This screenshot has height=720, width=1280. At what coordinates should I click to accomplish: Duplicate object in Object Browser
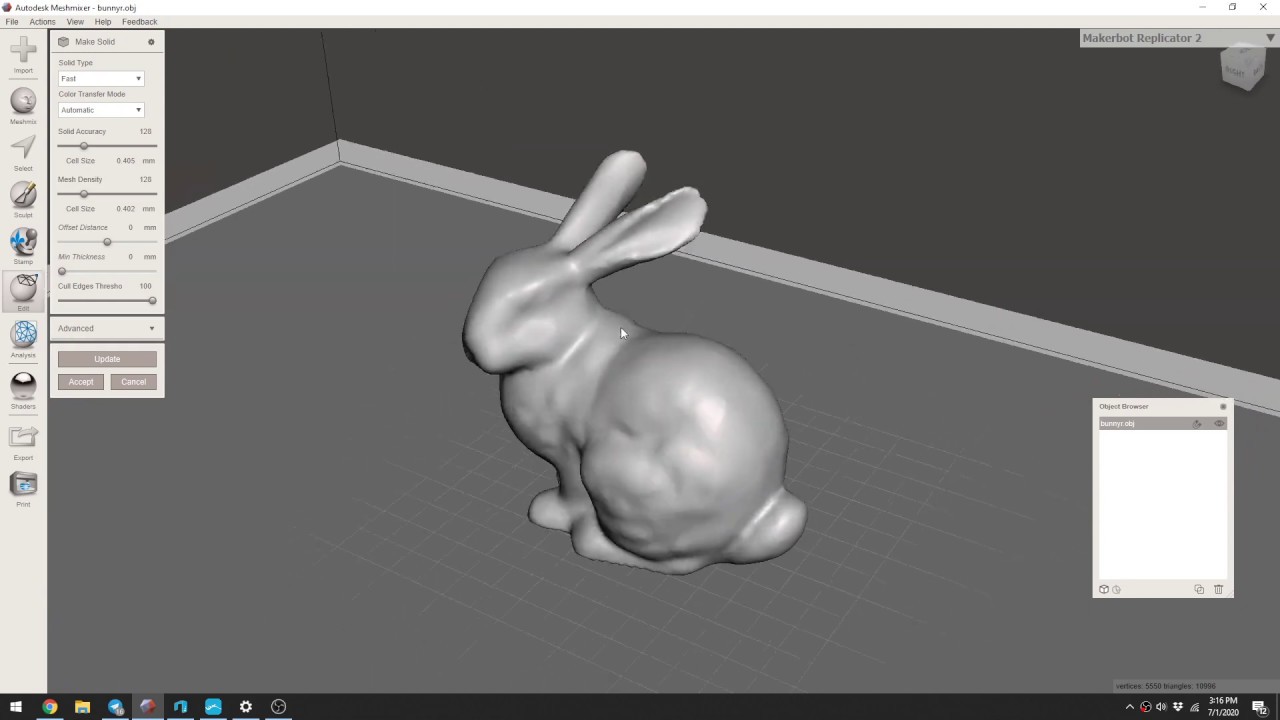point(1199,589)
